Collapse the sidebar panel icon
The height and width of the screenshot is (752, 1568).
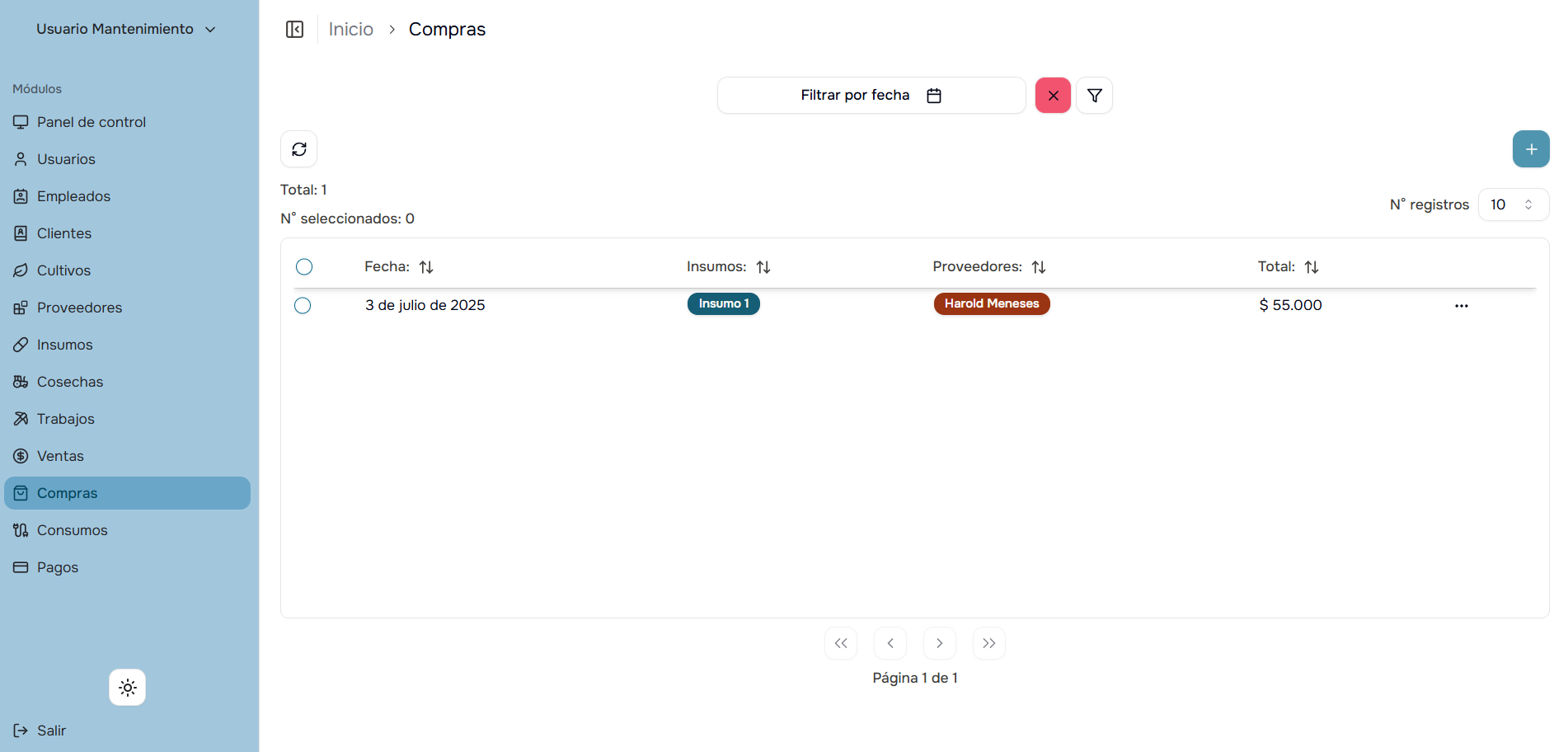pos(294,30)
